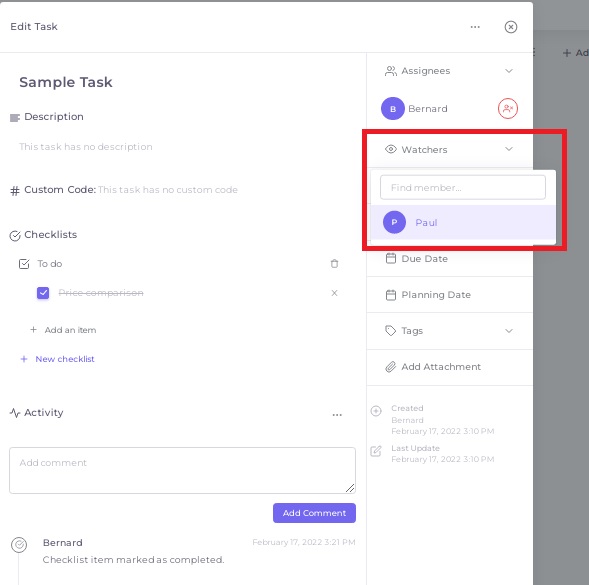Open the Edit Task three-dots menu

475,27
